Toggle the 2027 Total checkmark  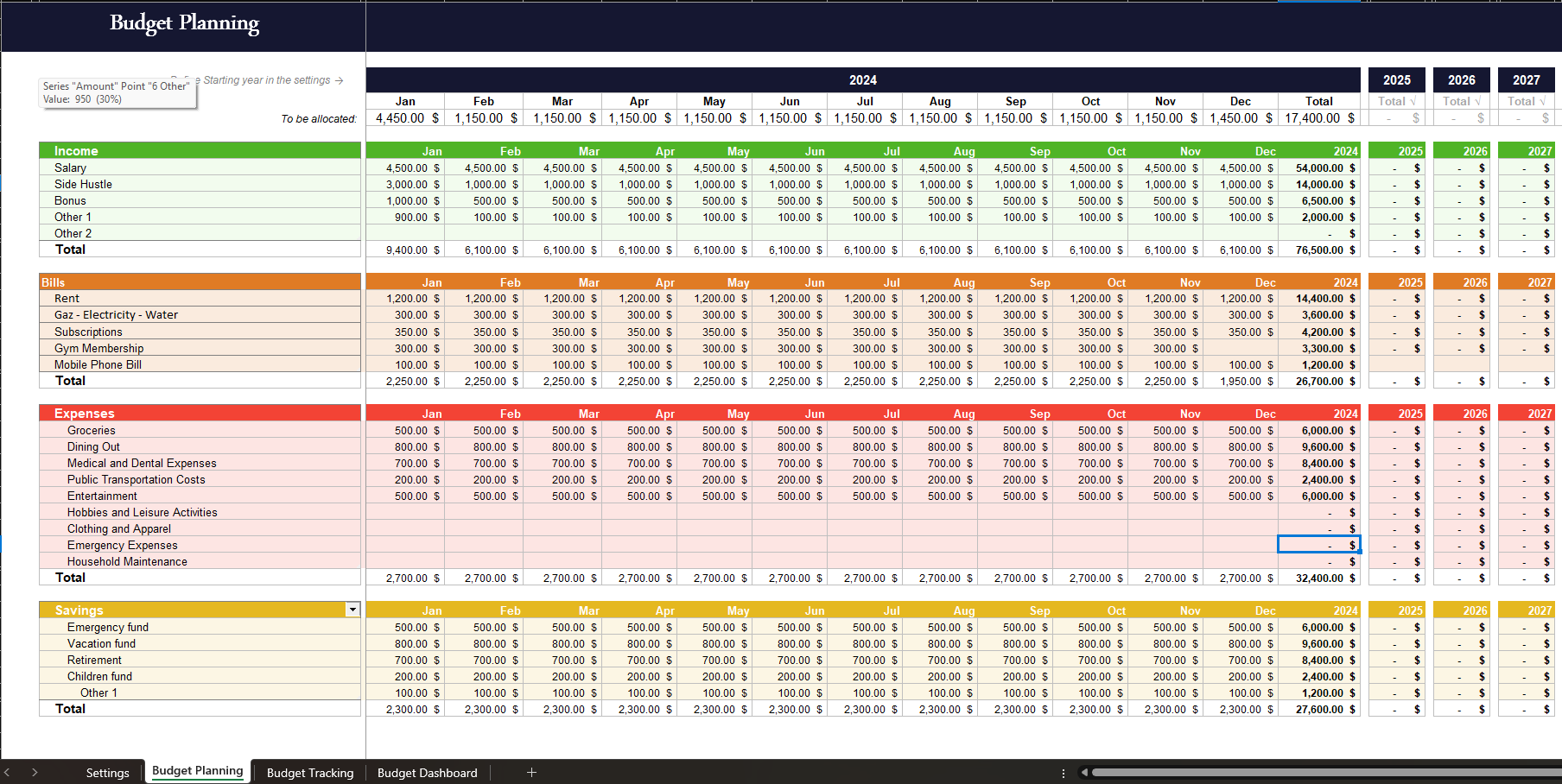point(1544,101)
